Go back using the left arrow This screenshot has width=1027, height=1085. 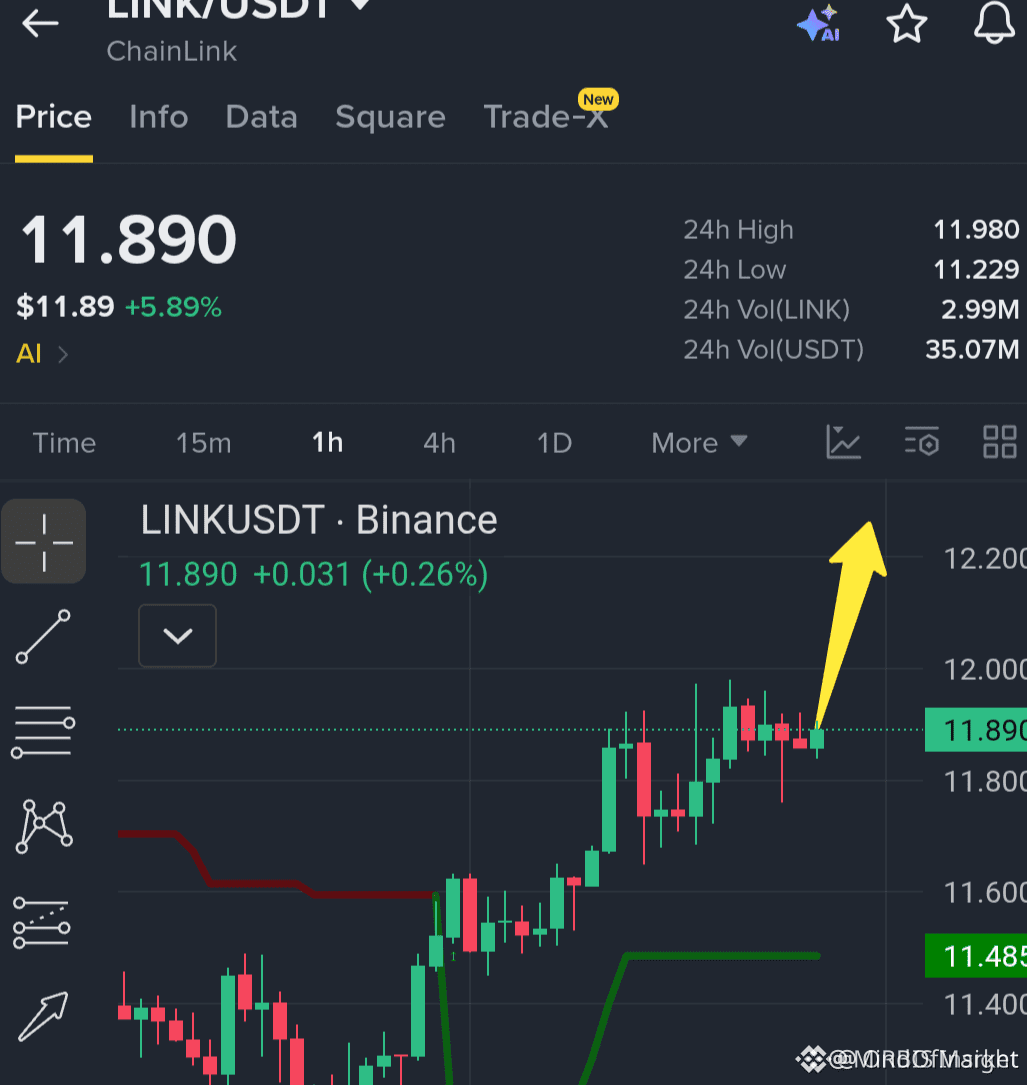(40, 24)
